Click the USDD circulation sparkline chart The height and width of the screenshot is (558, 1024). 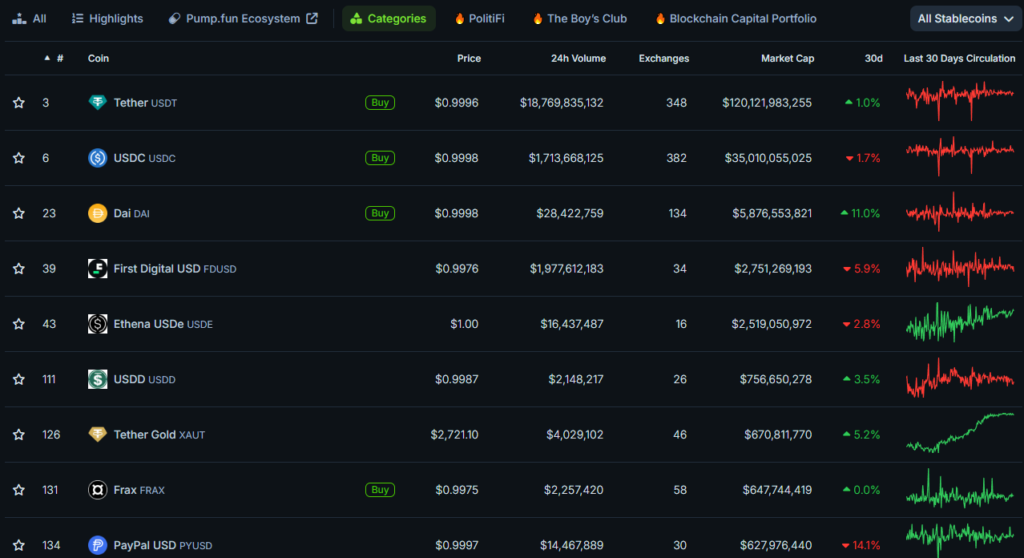(959, 377)
